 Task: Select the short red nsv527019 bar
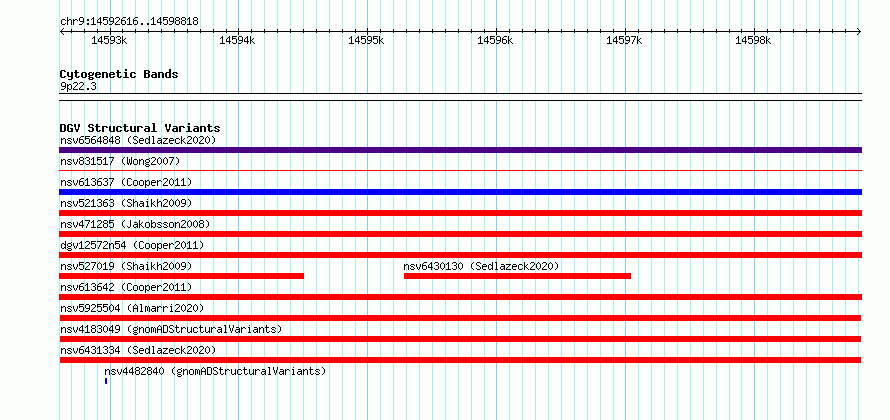tap(182, 276)
